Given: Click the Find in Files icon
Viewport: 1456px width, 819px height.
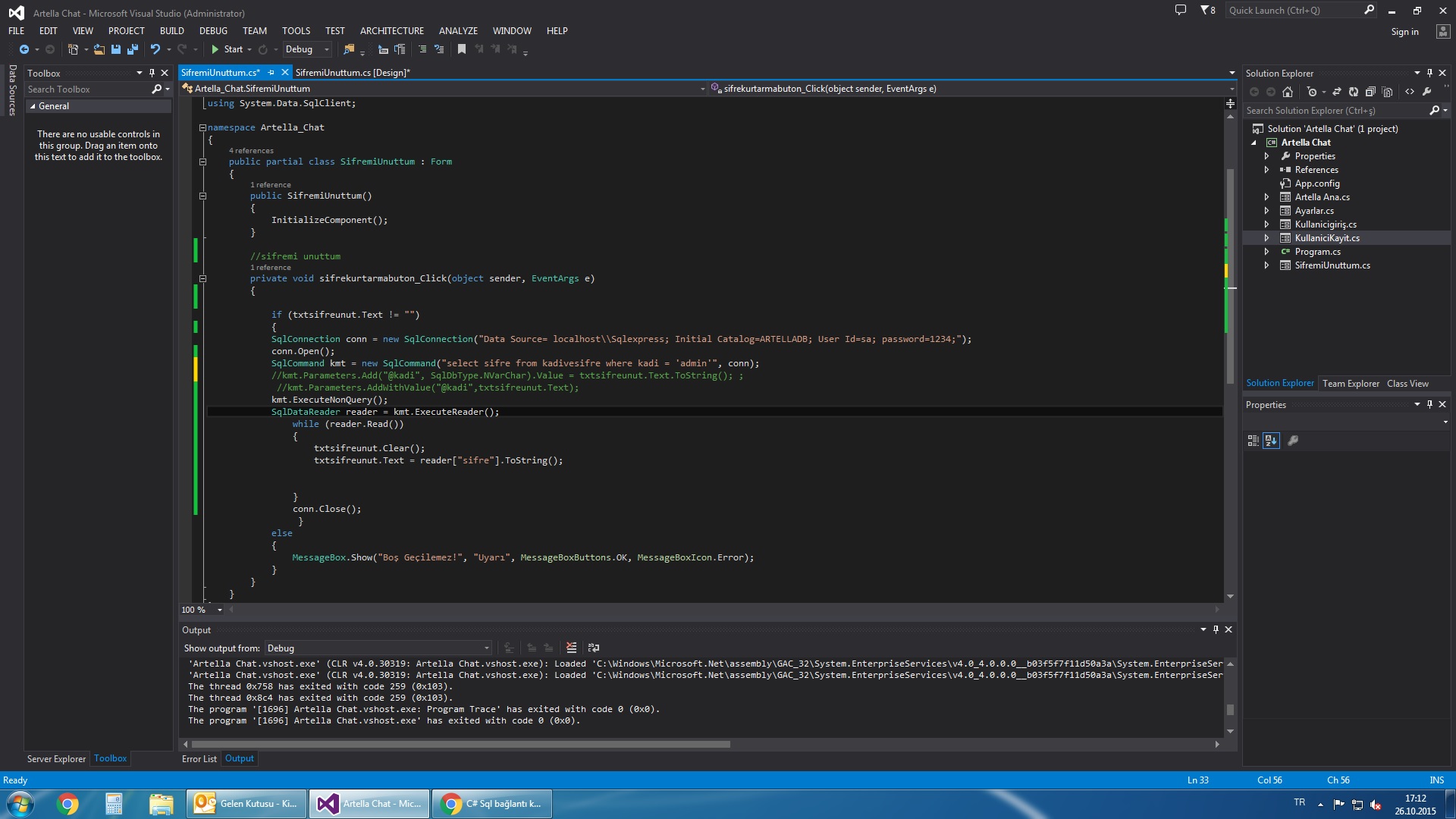Looking at the screenshot, I should coord(349,49).
